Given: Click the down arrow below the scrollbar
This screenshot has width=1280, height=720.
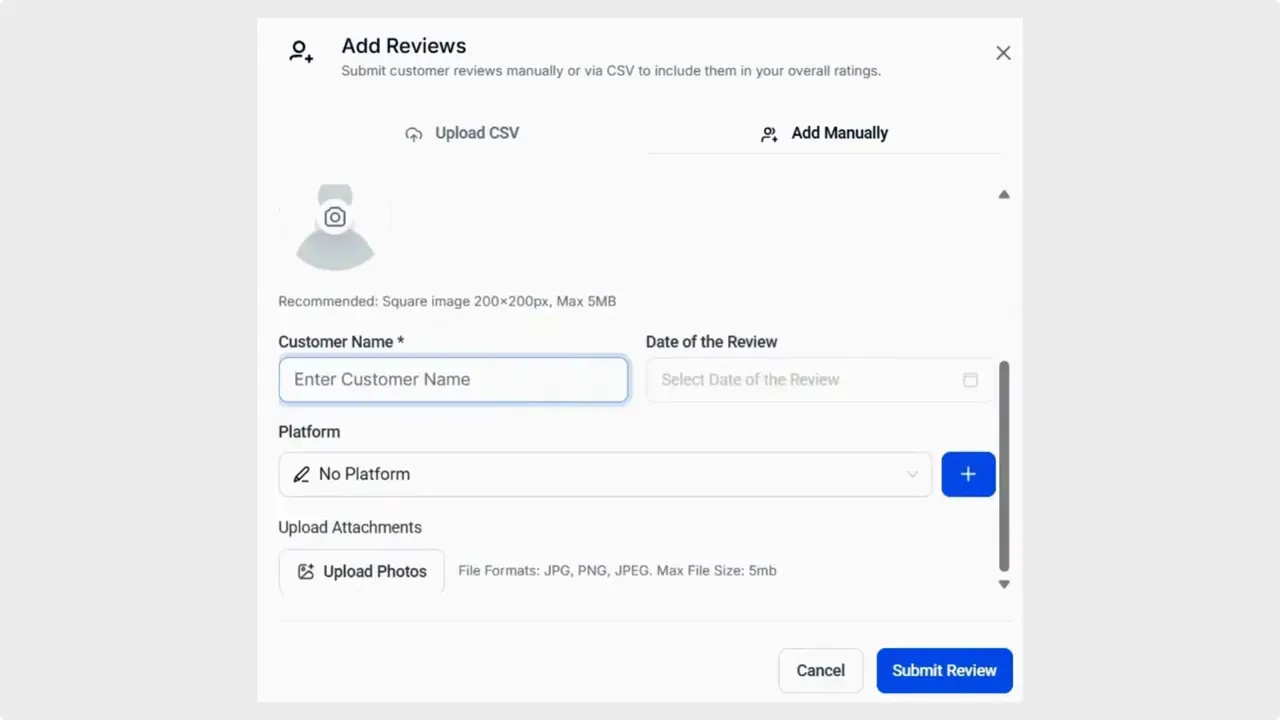Looking at the screenshot, I should pyautogui.click(x=1003, y=583).
